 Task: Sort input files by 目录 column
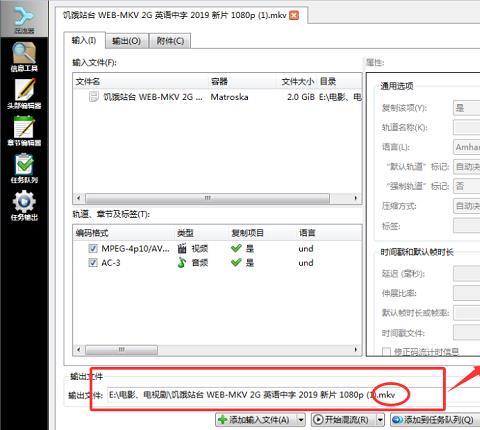[339, 81]
